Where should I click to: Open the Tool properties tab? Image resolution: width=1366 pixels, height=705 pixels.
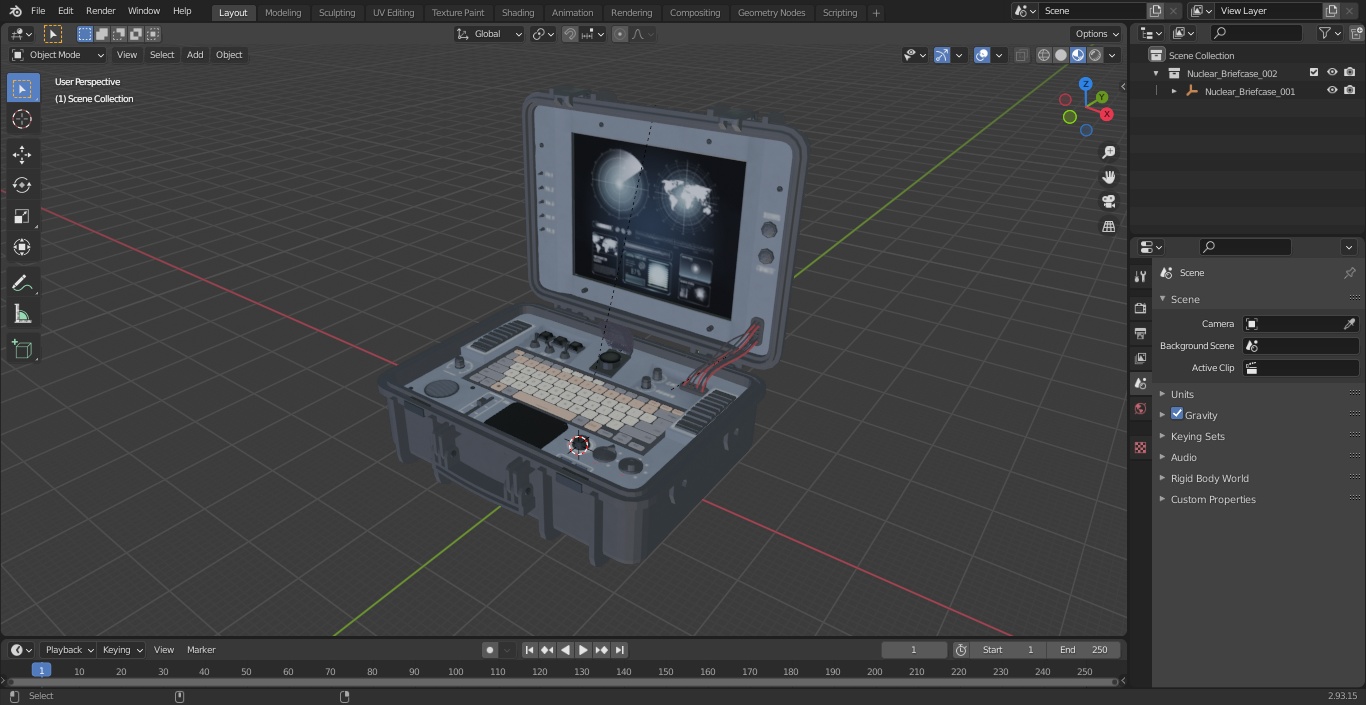(1140, 276)
